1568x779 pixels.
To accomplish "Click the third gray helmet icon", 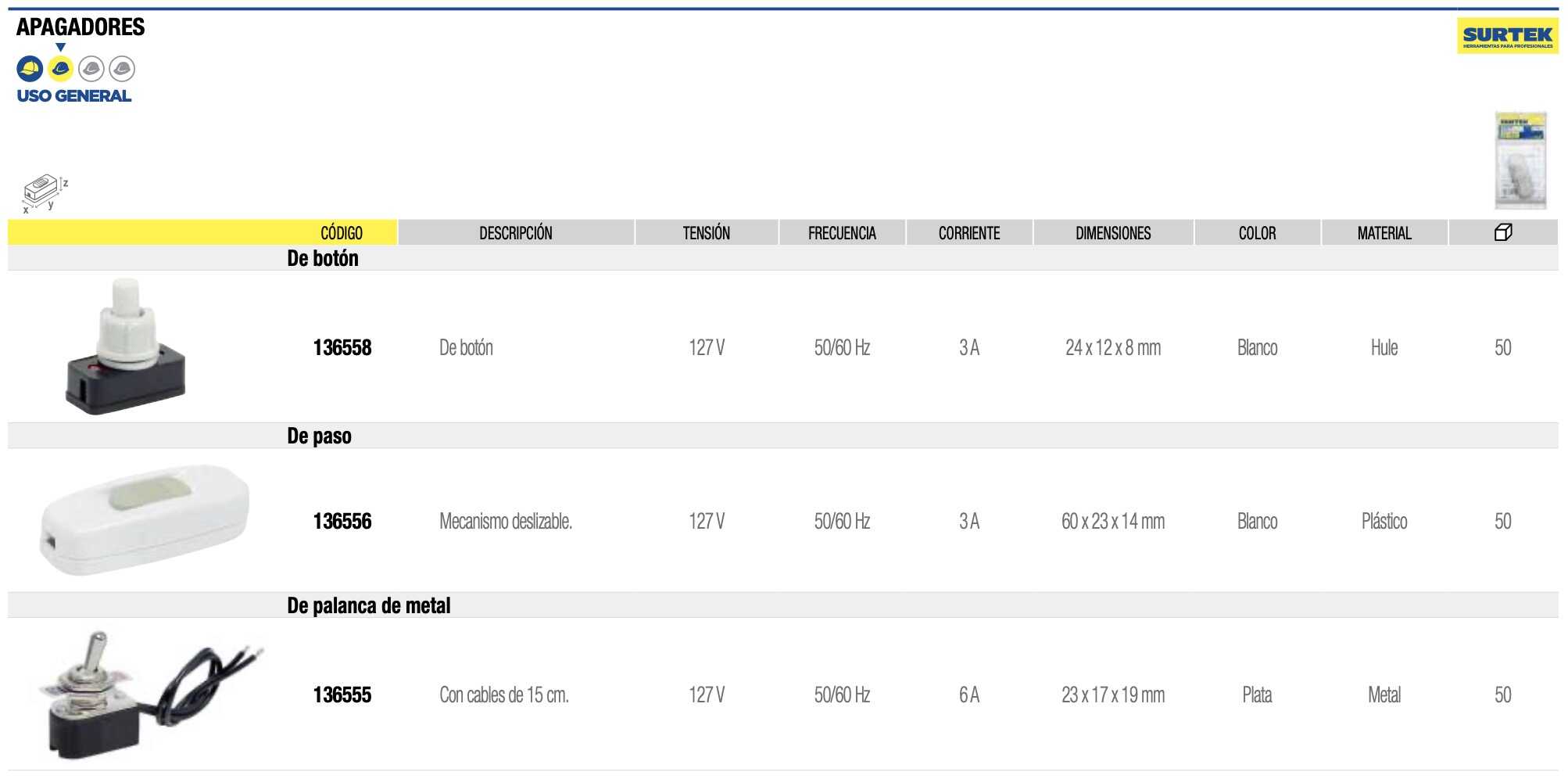I will (91, 69).
